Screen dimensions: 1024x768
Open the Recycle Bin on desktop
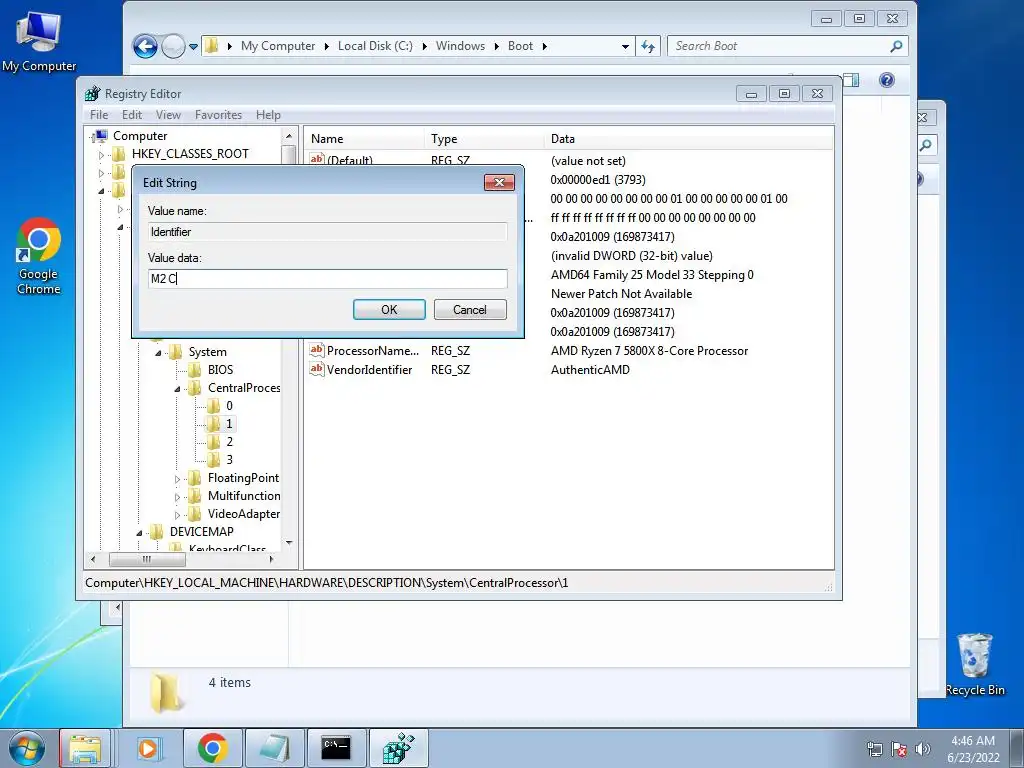[974, 664]
